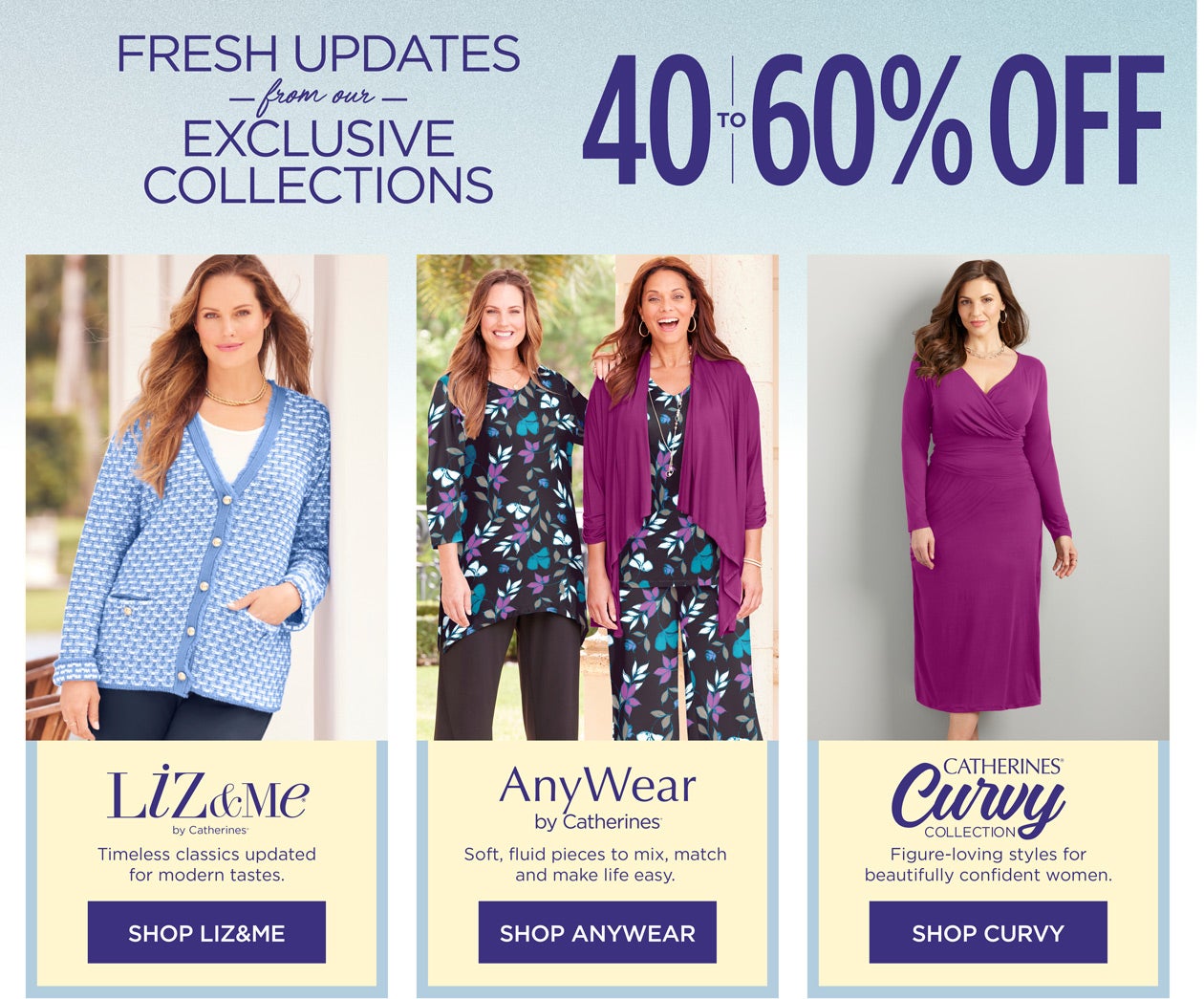This screenshot has width=1204, height=999.
Task: Select the 'Soft, fluid pieces' description text
Action: click(595, 864)
